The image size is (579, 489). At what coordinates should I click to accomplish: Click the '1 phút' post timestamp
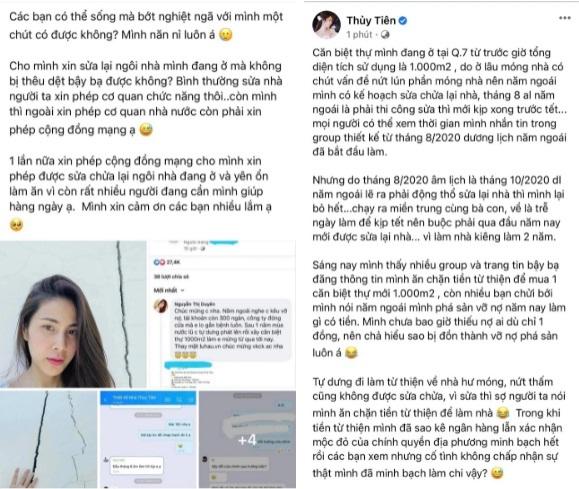[x=359, y=35]
